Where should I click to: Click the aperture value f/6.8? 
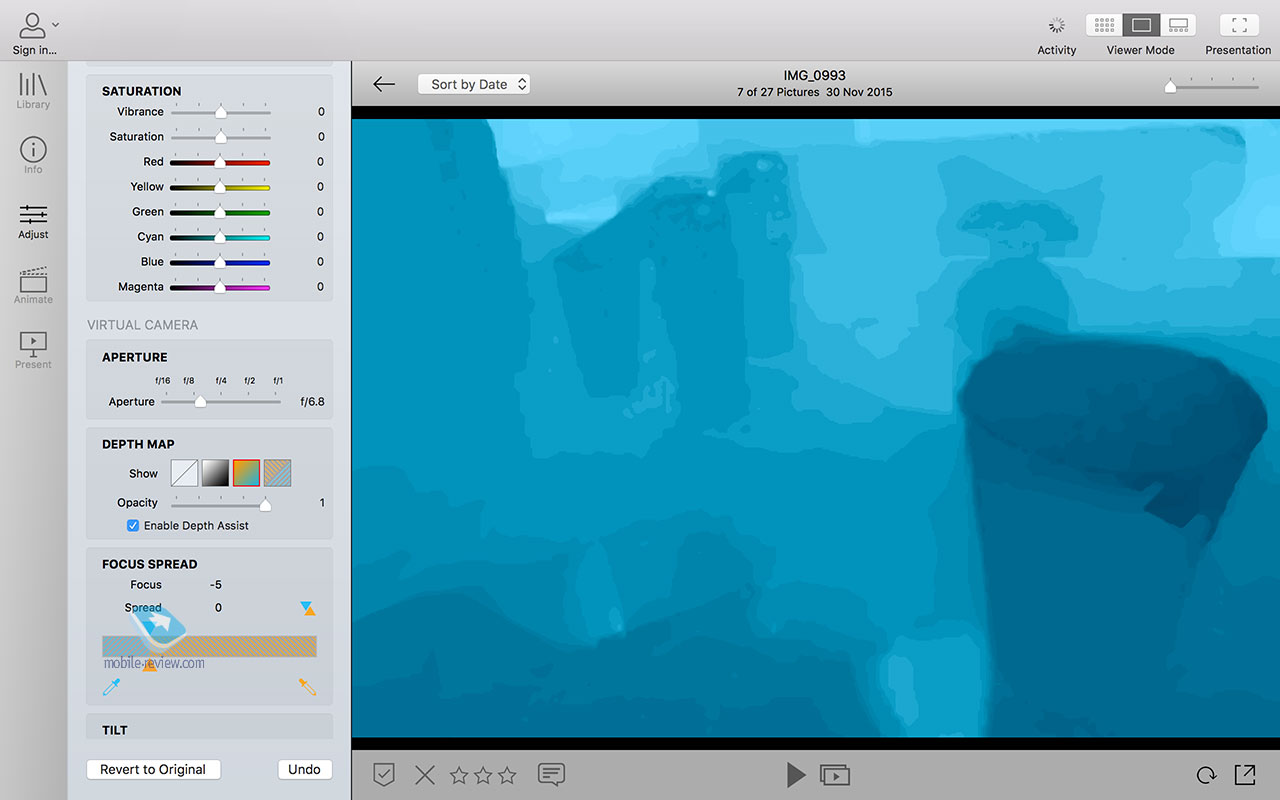click(x=312, y=401)
